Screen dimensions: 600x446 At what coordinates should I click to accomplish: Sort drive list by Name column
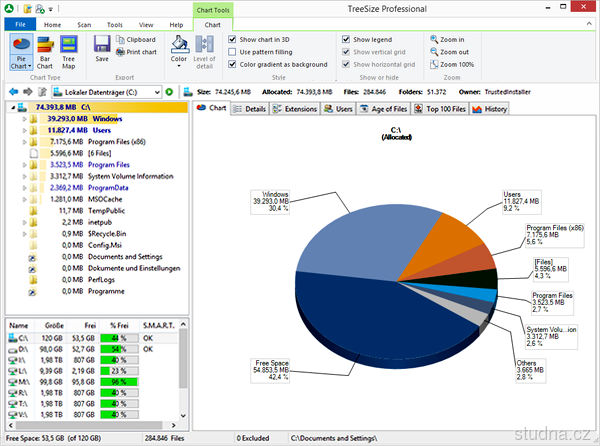(20, 326)
